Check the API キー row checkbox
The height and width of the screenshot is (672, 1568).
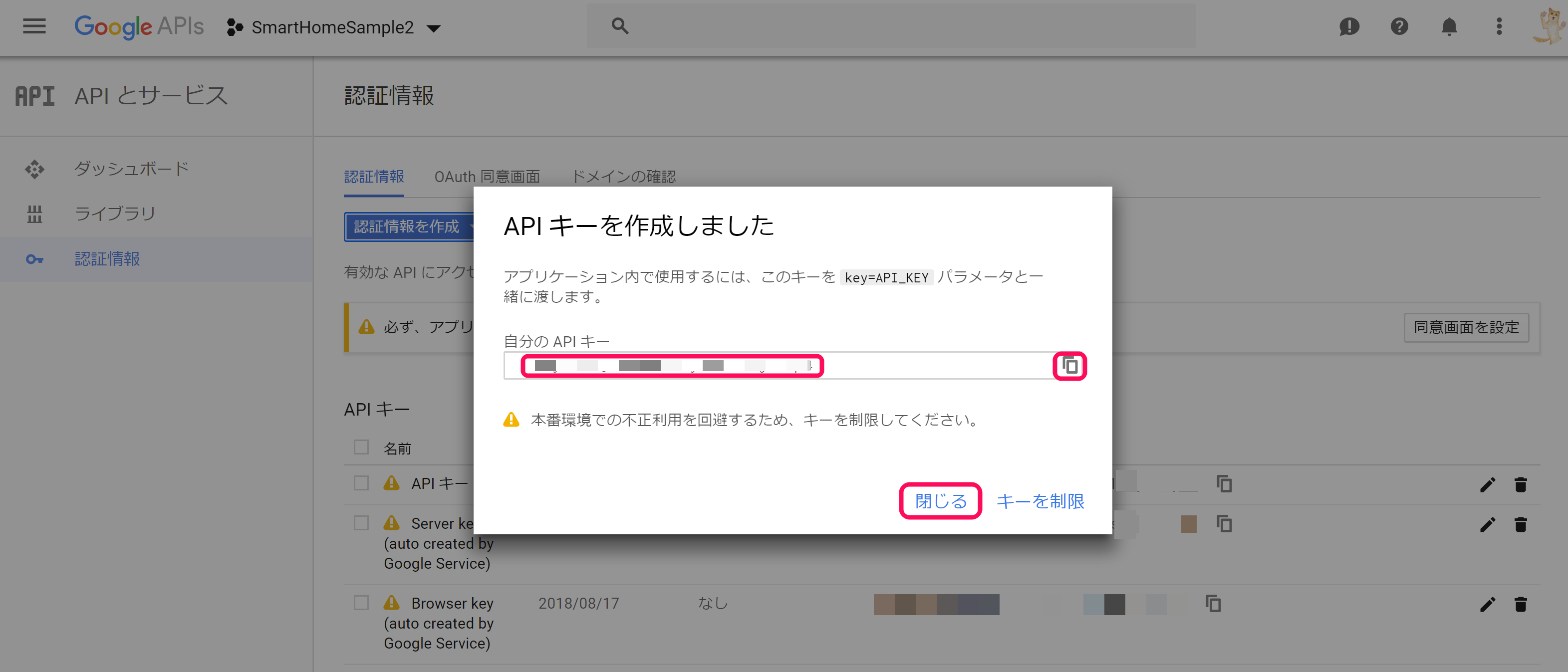tap(361, 483)
